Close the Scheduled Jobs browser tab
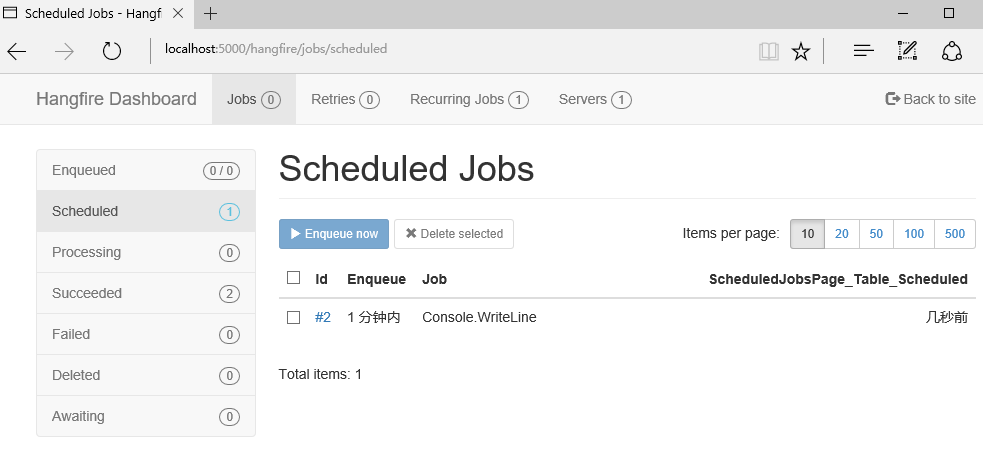 [x=178, y=14]
